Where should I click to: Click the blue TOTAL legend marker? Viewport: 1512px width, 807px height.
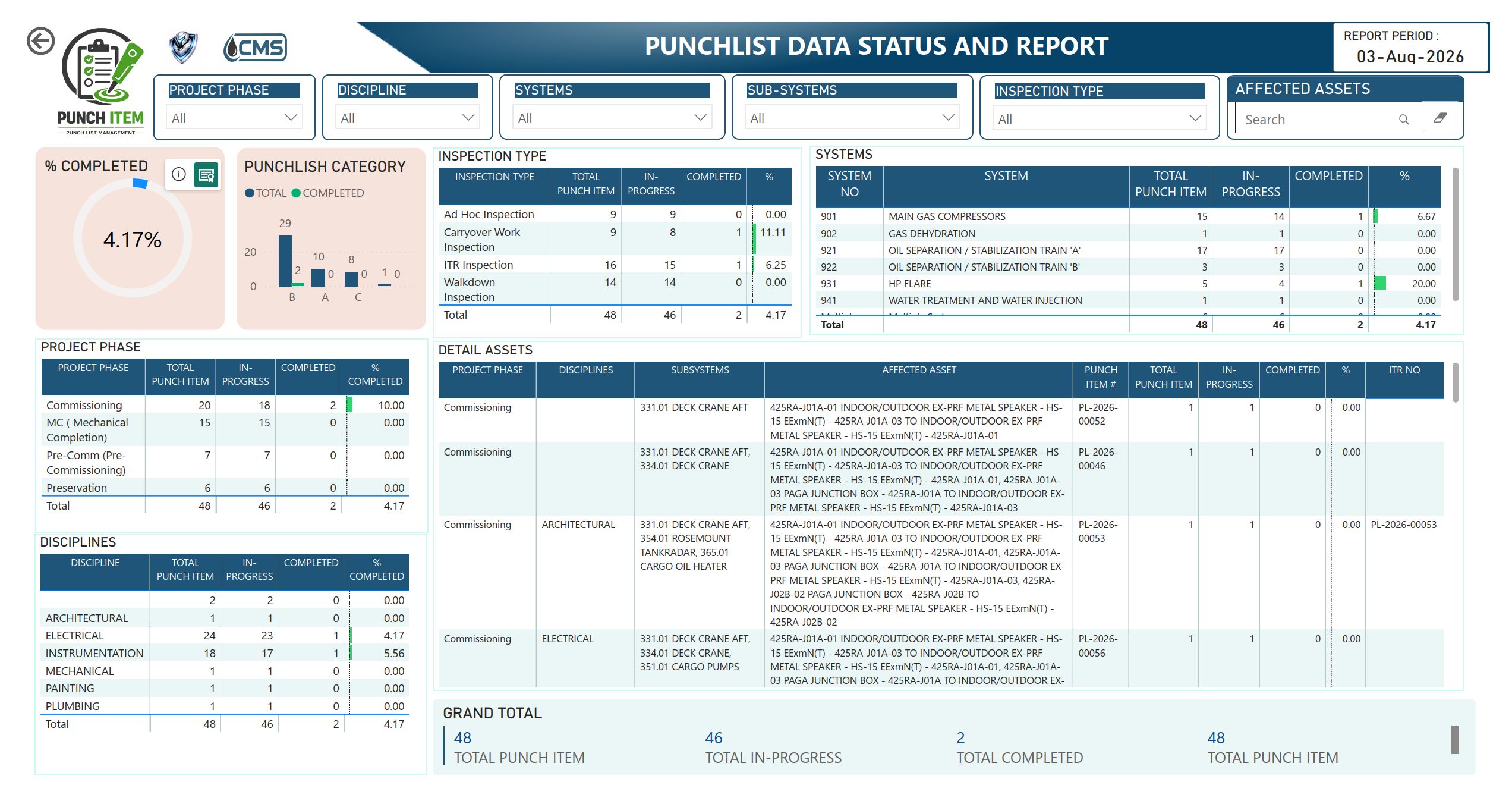pyautogui.click(x=250, y=193)
